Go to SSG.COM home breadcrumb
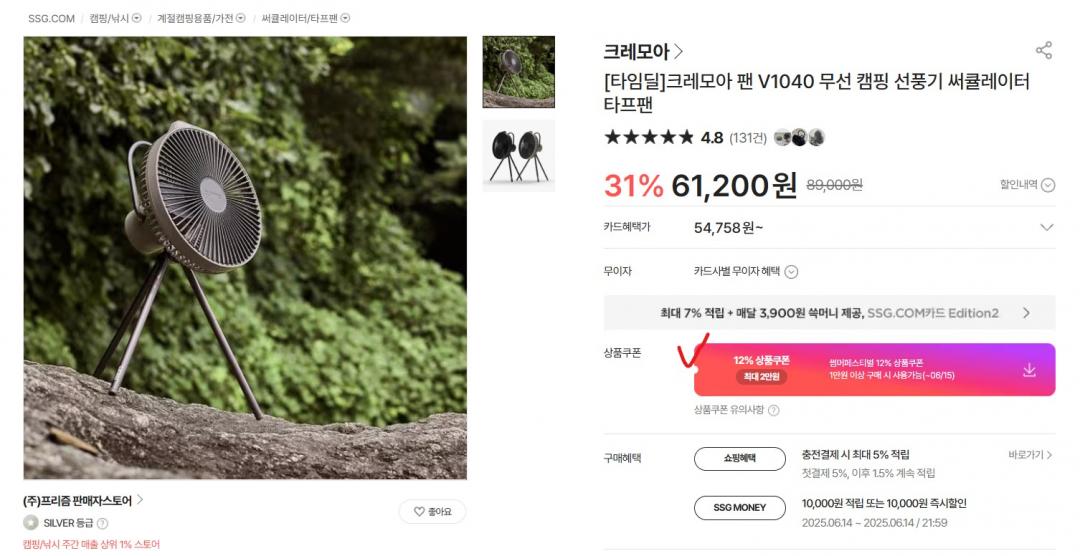1080x556 pixels. [x=51, y=19]
